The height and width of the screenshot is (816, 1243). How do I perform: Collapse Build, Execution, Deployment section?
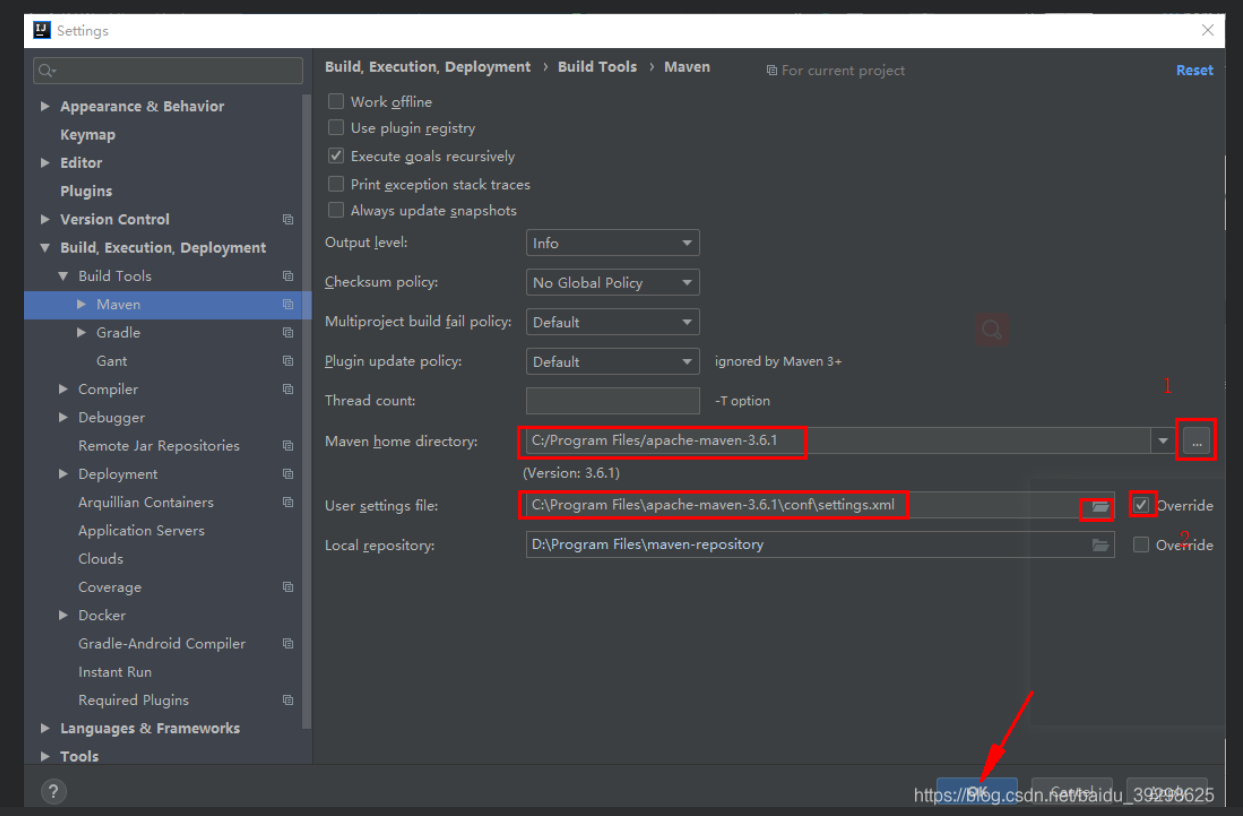(45, 247)
